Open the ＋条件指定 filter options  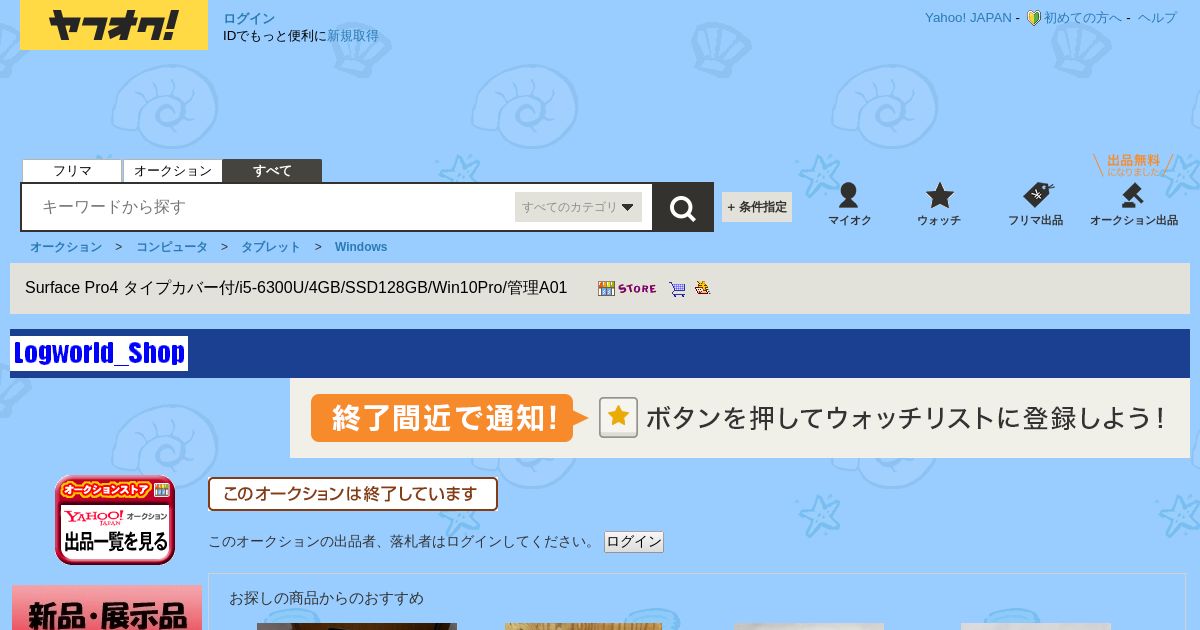tap(757, 207)
